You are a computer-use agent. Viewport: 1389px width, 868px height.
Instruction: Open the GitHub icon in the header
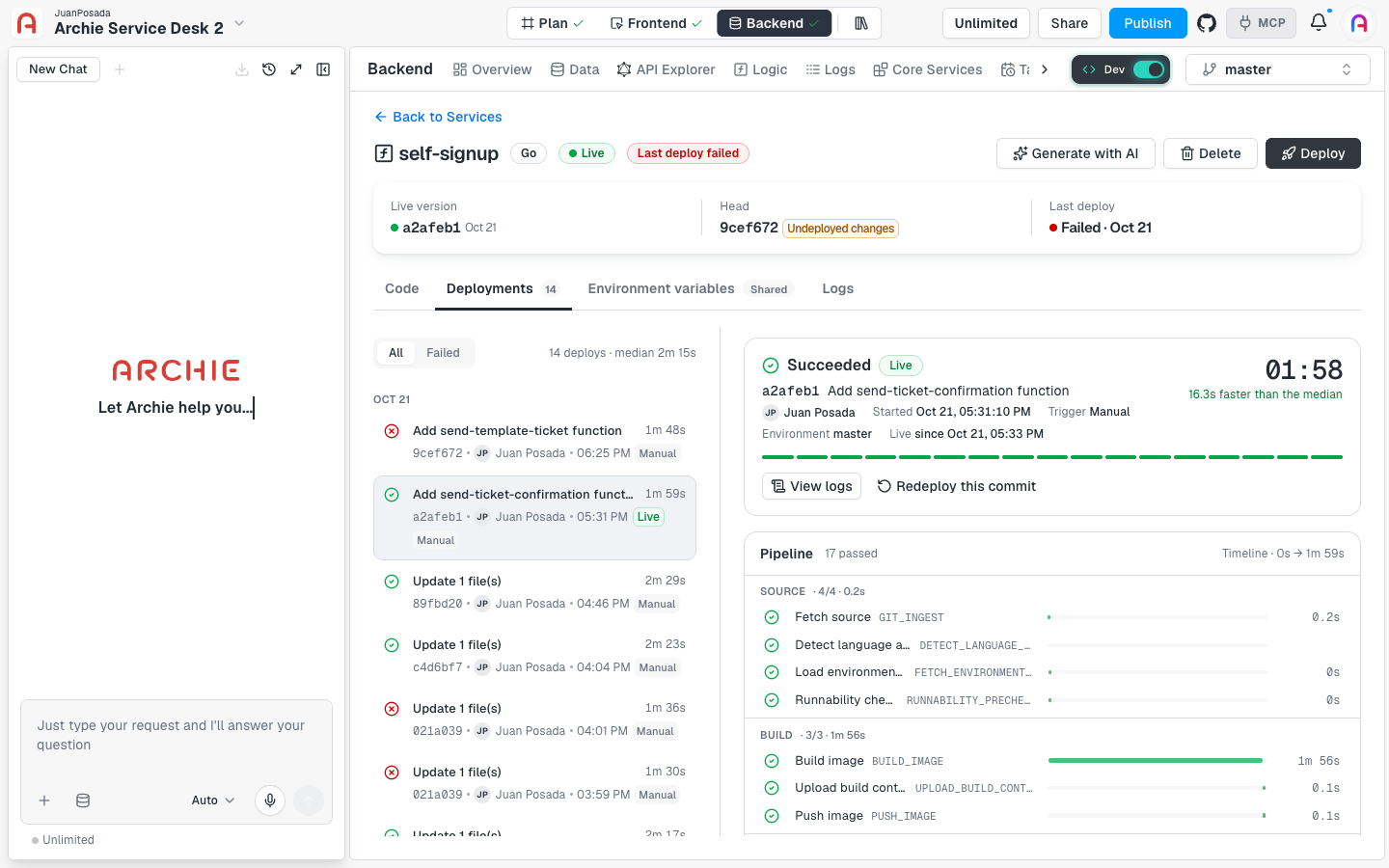(1207, 23)
